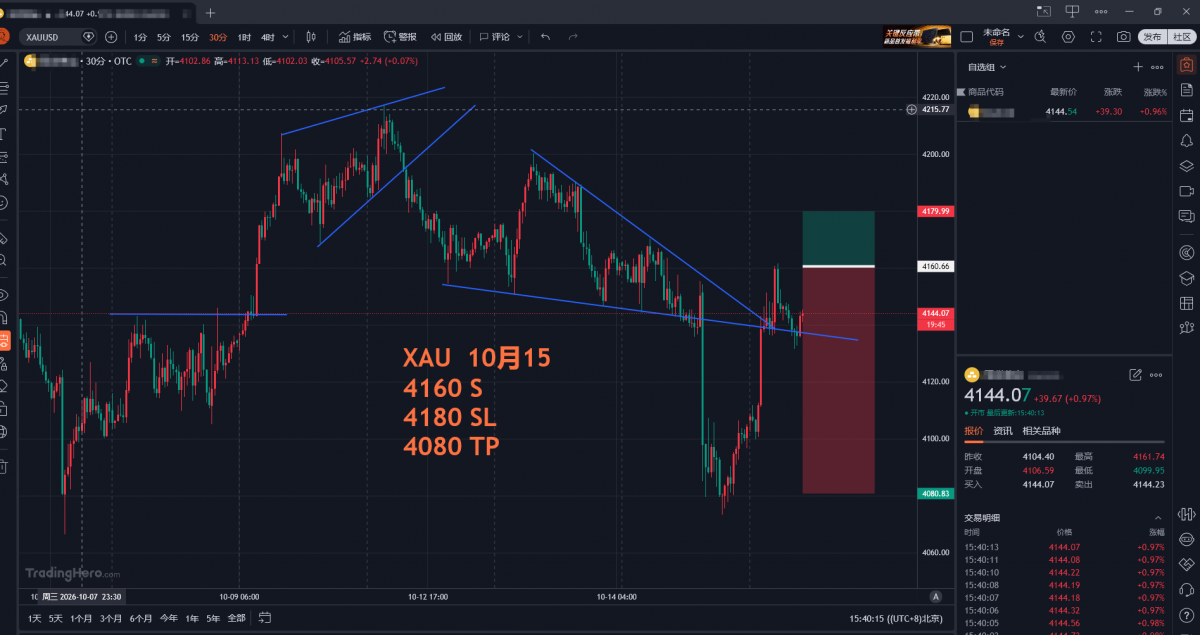
Task: Select the layout square icon
Action: (966, 37)
